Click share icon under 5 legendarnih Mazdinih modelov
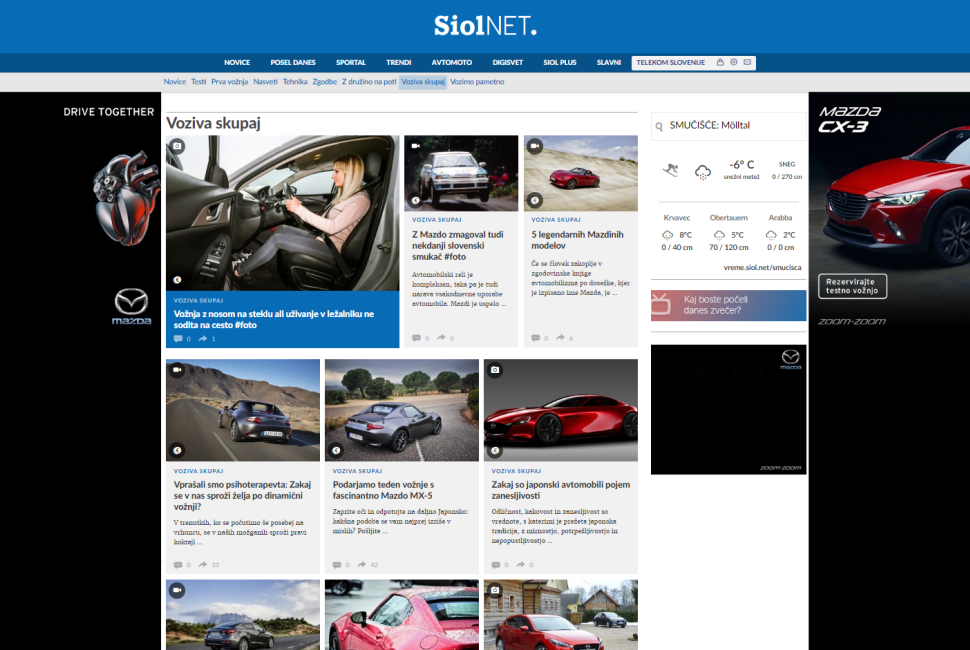970x650 pixels. [560, 338]
